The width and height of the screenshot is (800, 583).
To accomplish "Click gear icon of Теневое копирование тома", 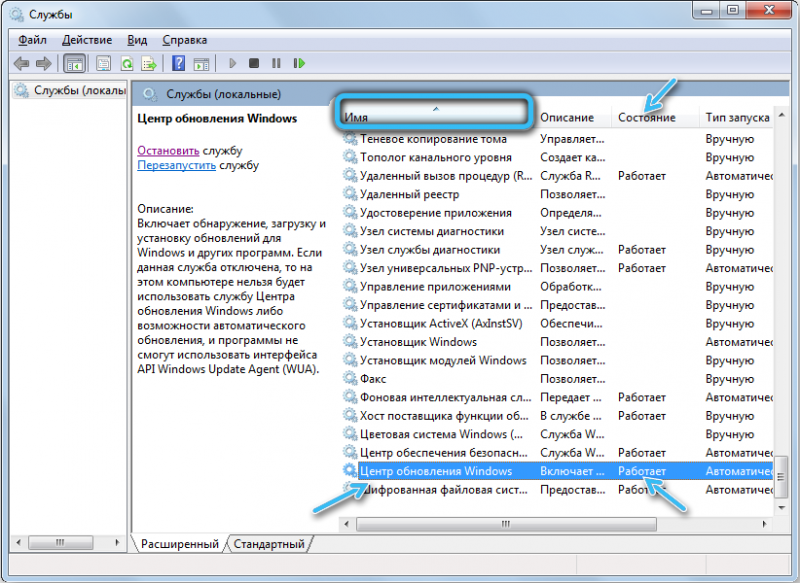I will coord(349,139).
